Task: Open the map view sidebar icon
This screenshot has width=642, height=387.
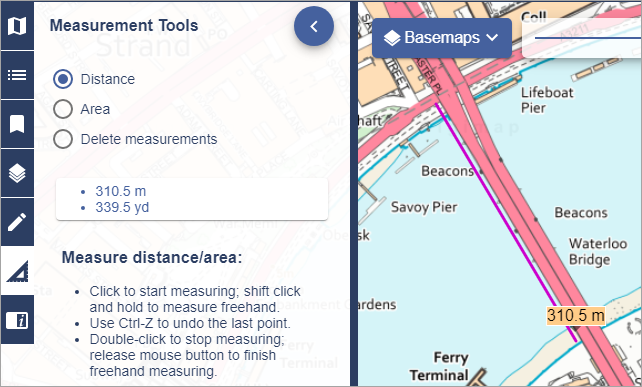Action: pos(17,26)
